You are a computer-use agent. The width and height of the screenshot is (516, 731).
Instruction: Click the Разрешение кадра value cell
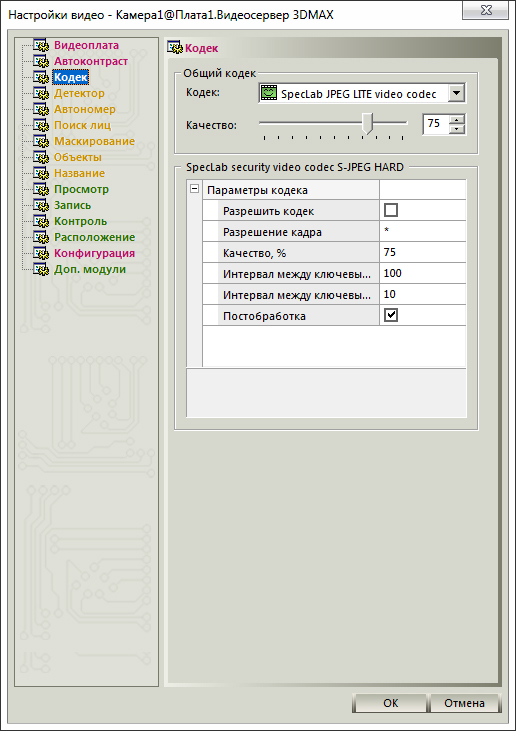pyautogui.click(x=423, y=231)
